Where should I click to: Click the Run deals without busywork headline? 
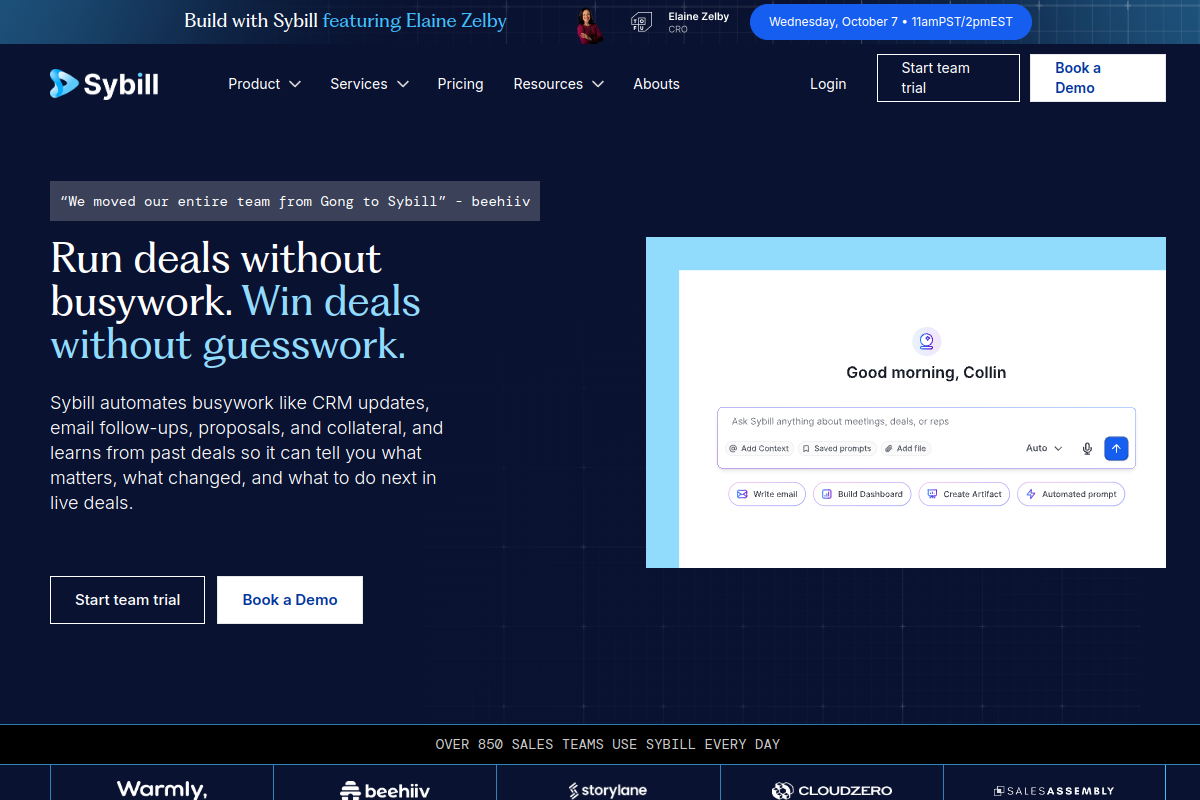(x=235, y=301)
